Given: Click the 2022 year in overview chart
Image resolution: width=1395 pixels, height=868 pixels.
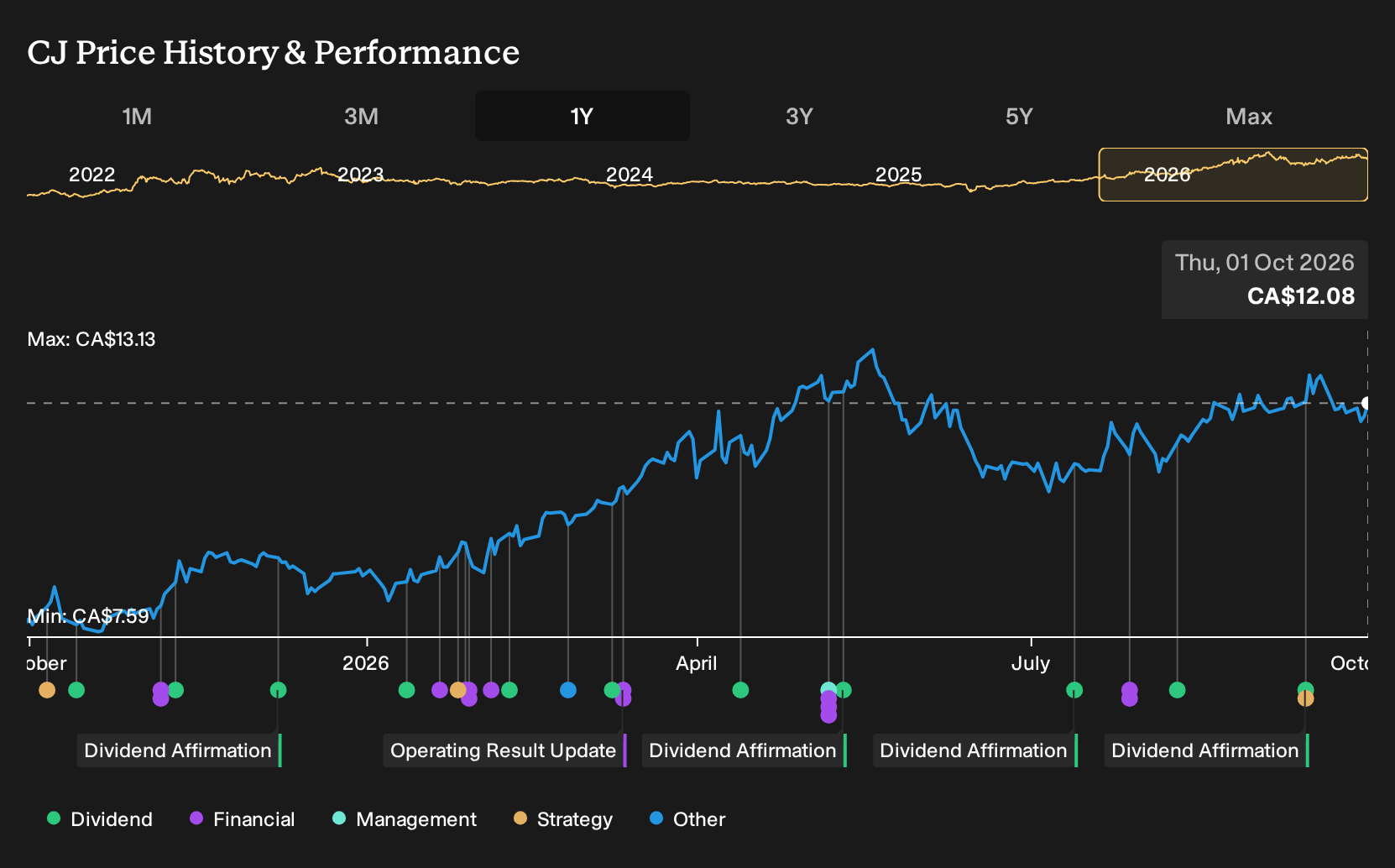Looking at the screenshot, I should (91, 175).
